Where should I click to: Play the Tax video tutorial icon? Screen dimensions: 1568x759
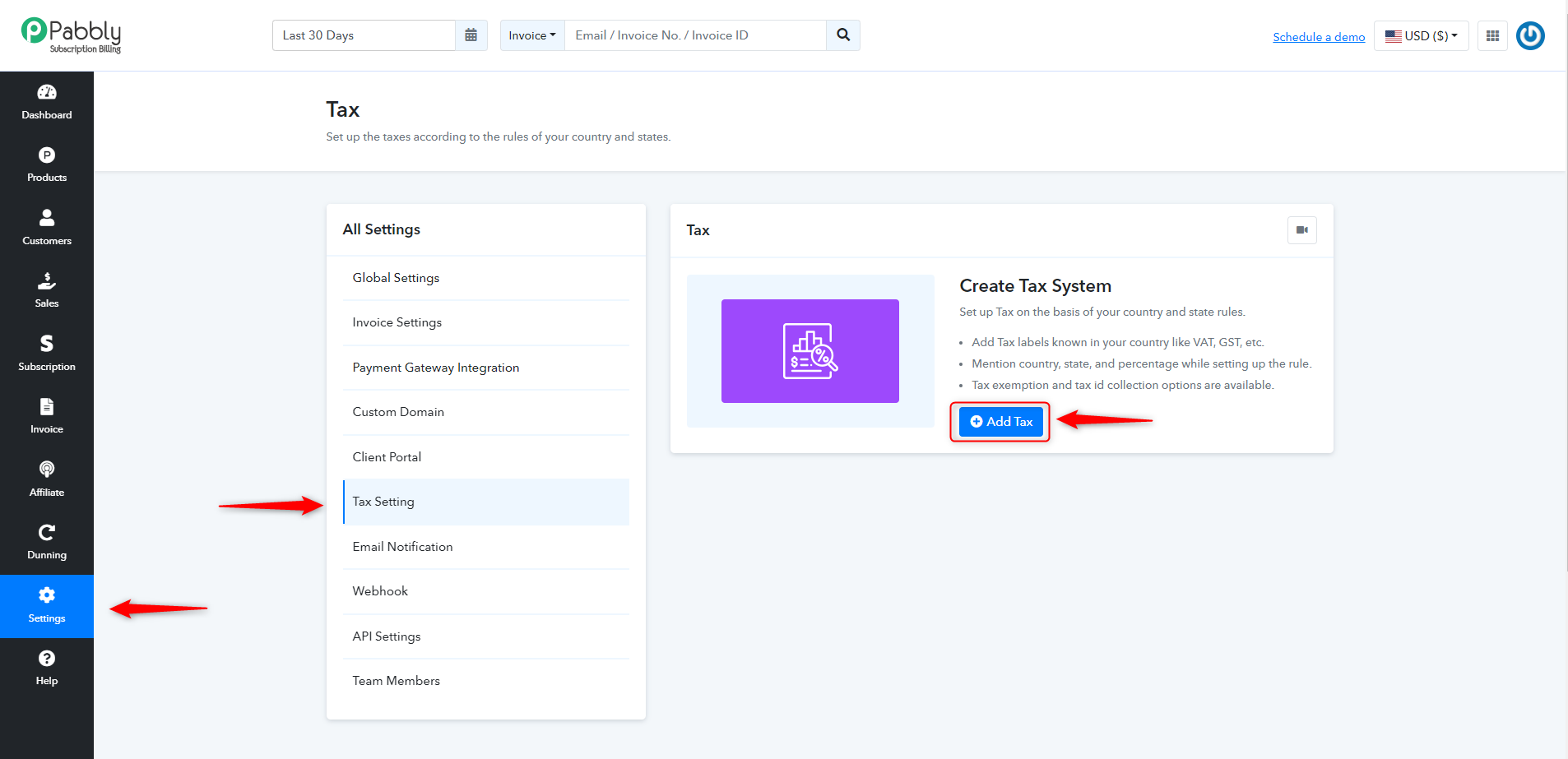click(x=1302, y=230)
